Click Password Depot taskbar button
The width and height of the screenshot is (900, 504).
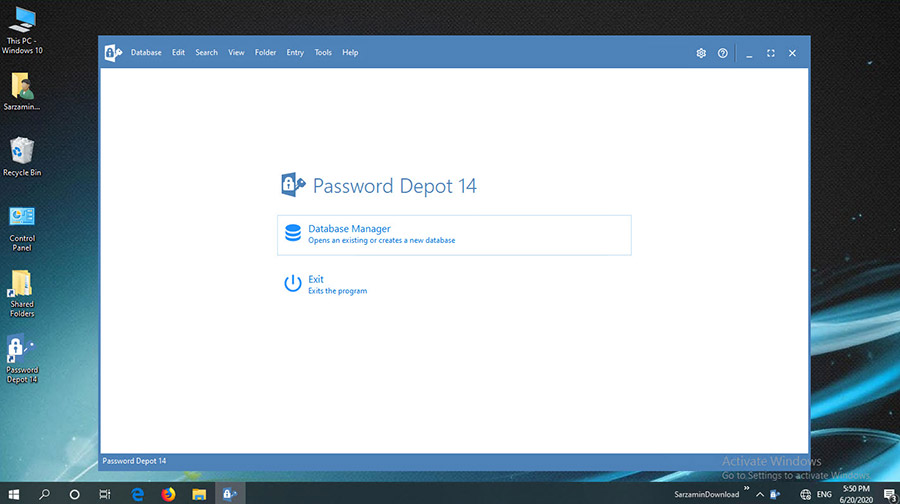point(230,494)
